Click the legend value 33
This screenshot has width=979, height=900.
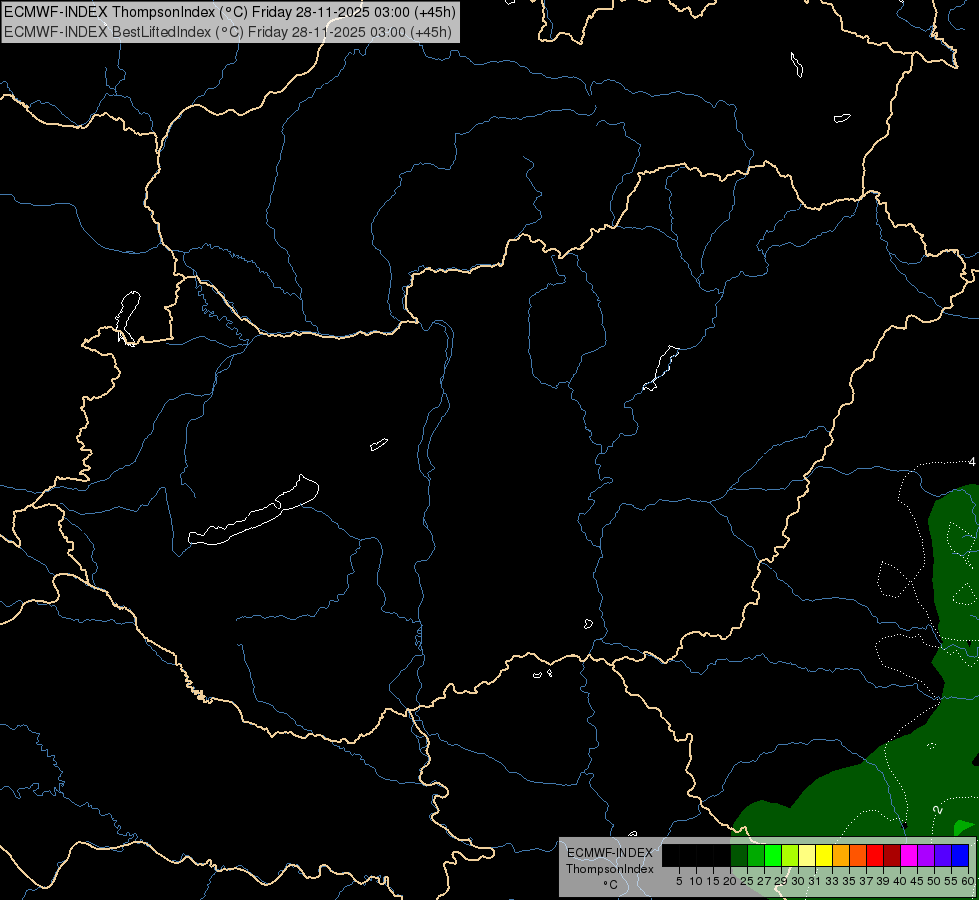[x=833, y=881]
